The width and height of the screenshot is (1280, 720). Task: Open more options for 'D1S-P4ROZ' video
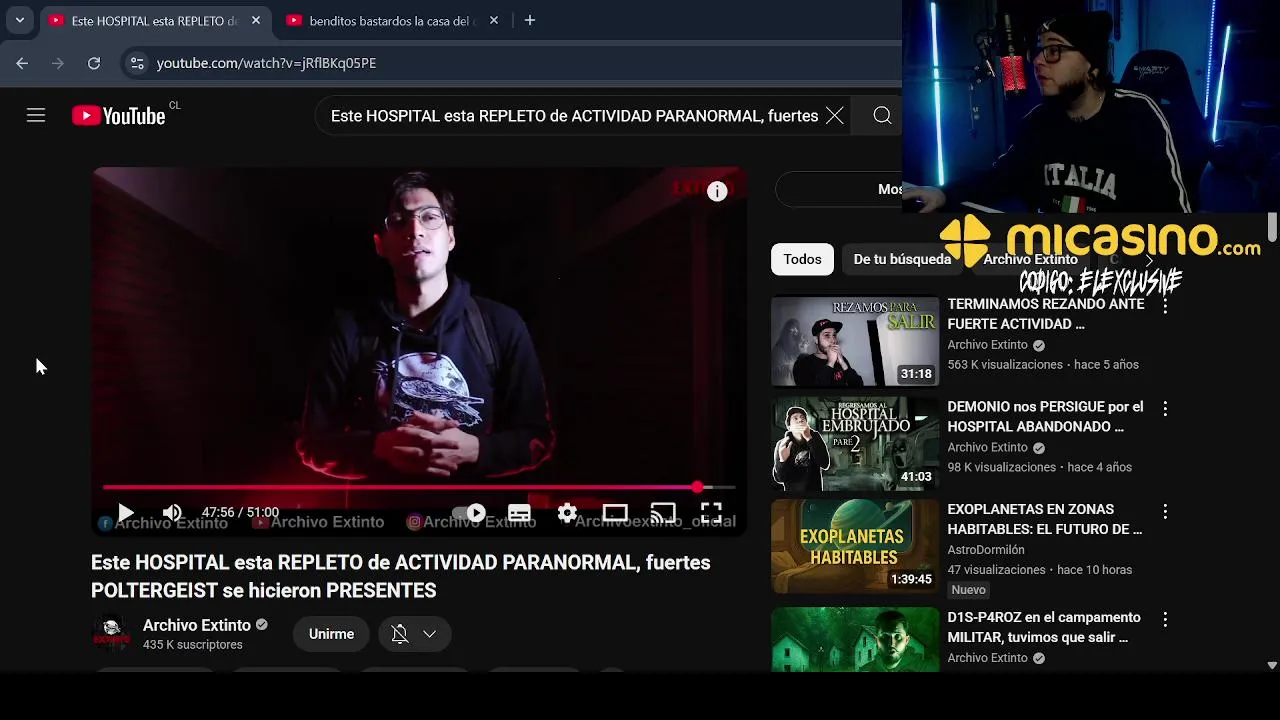pyautogui.click(x=1165, y=619)
